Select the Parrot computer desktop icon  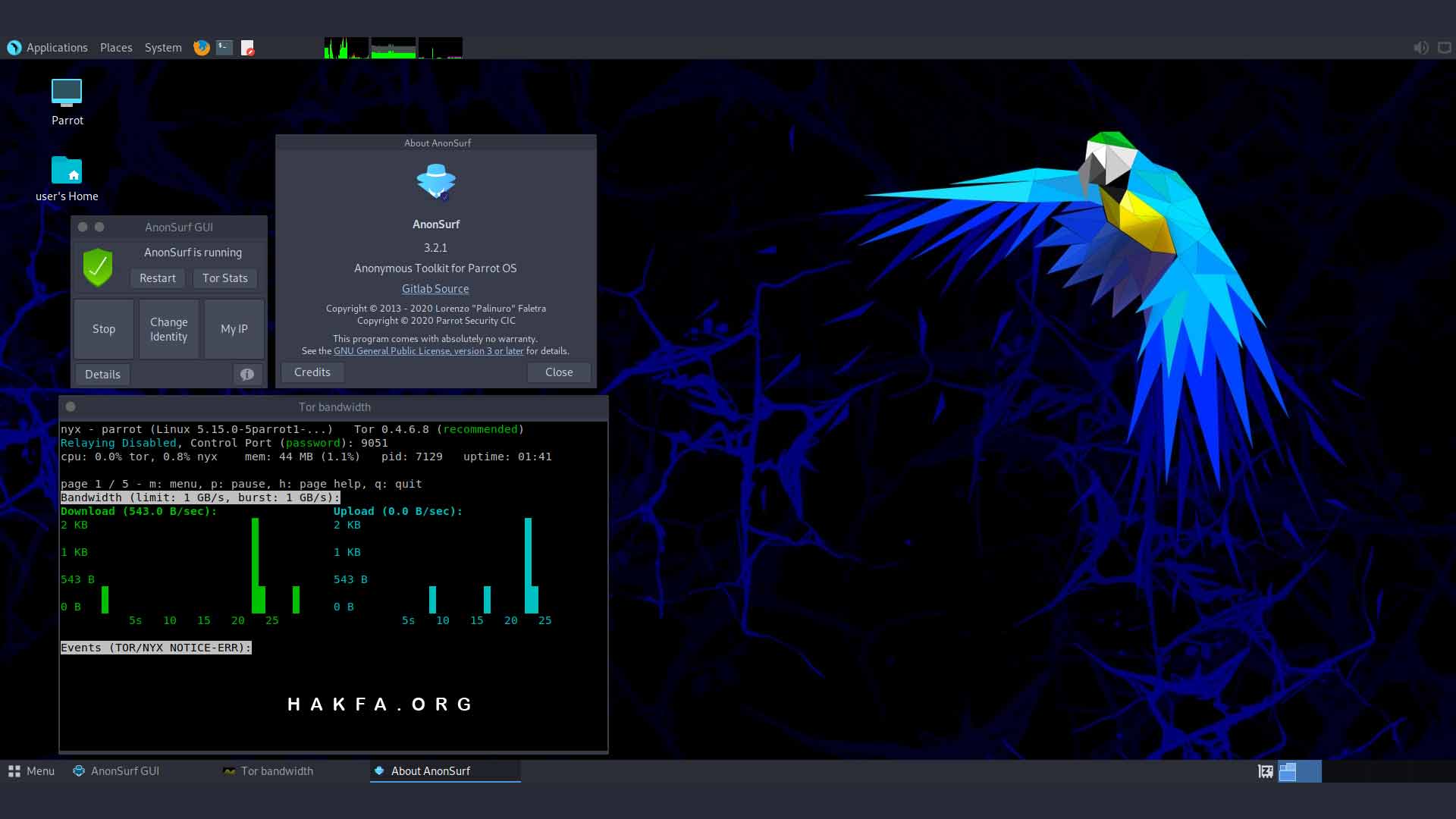coord(67,102)
